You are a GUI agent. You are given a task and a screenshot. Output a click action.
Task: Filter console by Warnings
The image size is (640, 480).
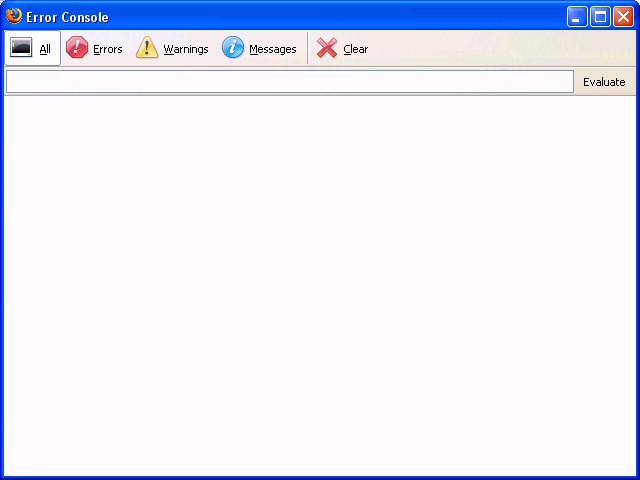172,48
